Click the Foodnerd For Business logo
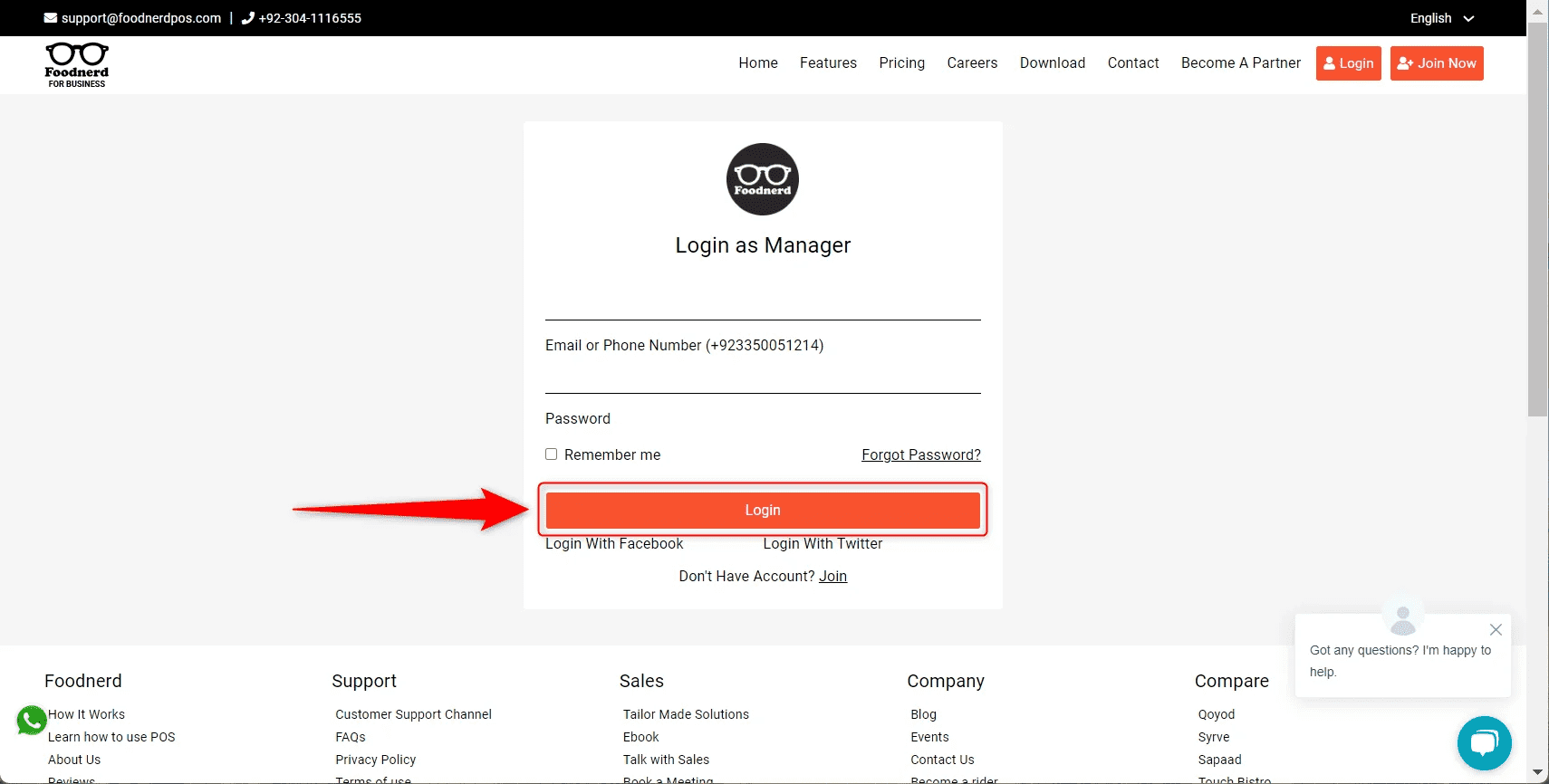The width and height of the screenshot is (1549, 784). pos(77,65)
